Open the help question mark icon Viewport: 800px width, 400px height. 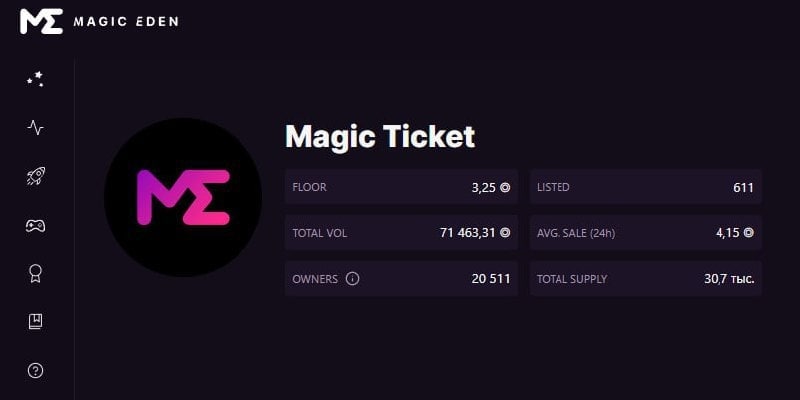point(36,370)
